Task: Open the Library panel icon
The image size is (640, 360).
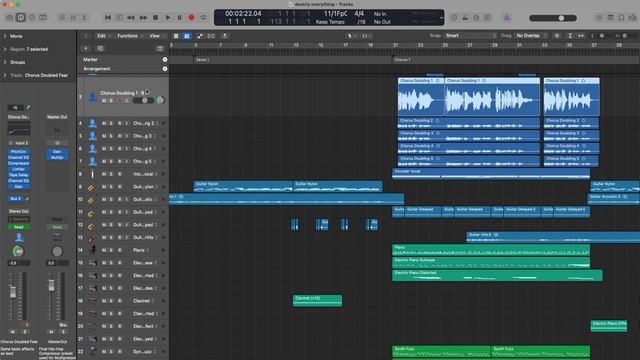Action: 9,18
